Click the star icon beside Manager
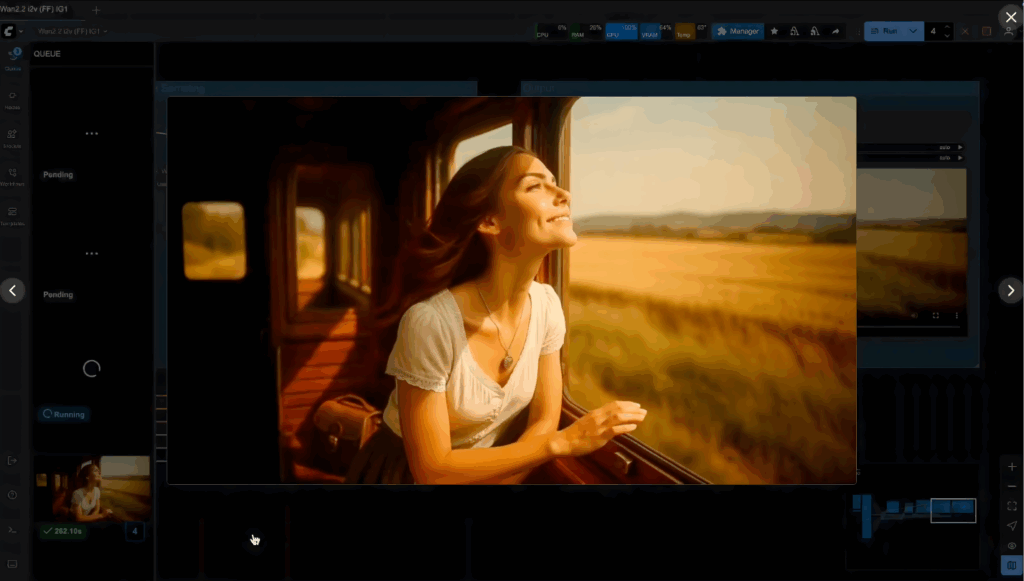1024x581 pixels. [774, 31]
